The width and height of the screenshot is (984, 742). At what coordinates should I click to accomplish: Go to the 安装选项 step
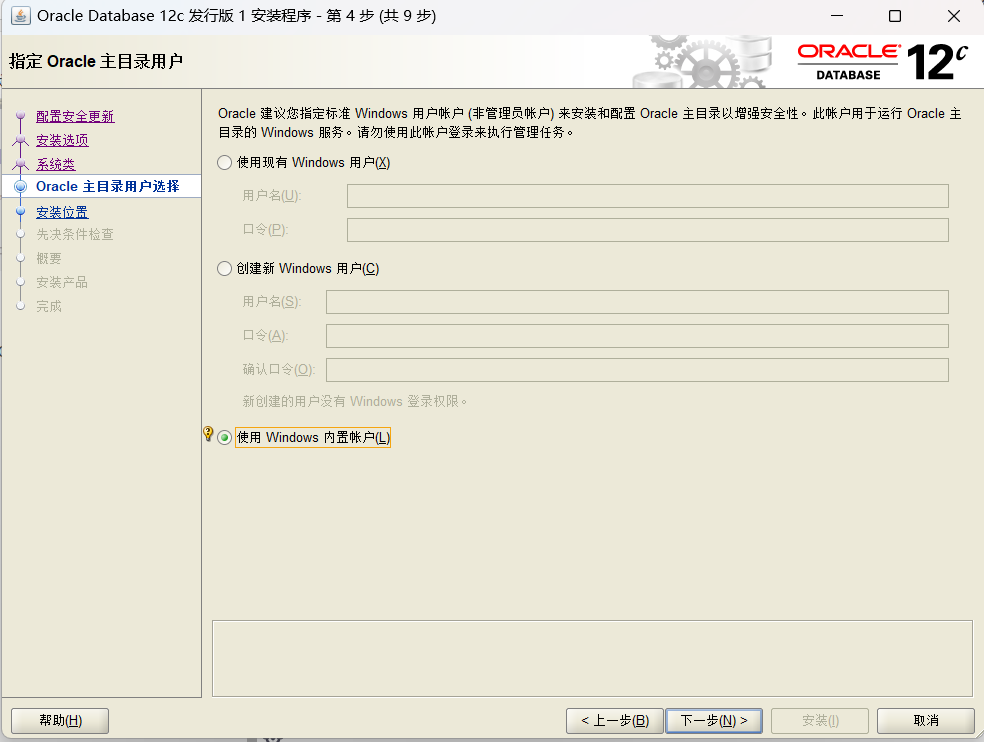coord(62,140)
